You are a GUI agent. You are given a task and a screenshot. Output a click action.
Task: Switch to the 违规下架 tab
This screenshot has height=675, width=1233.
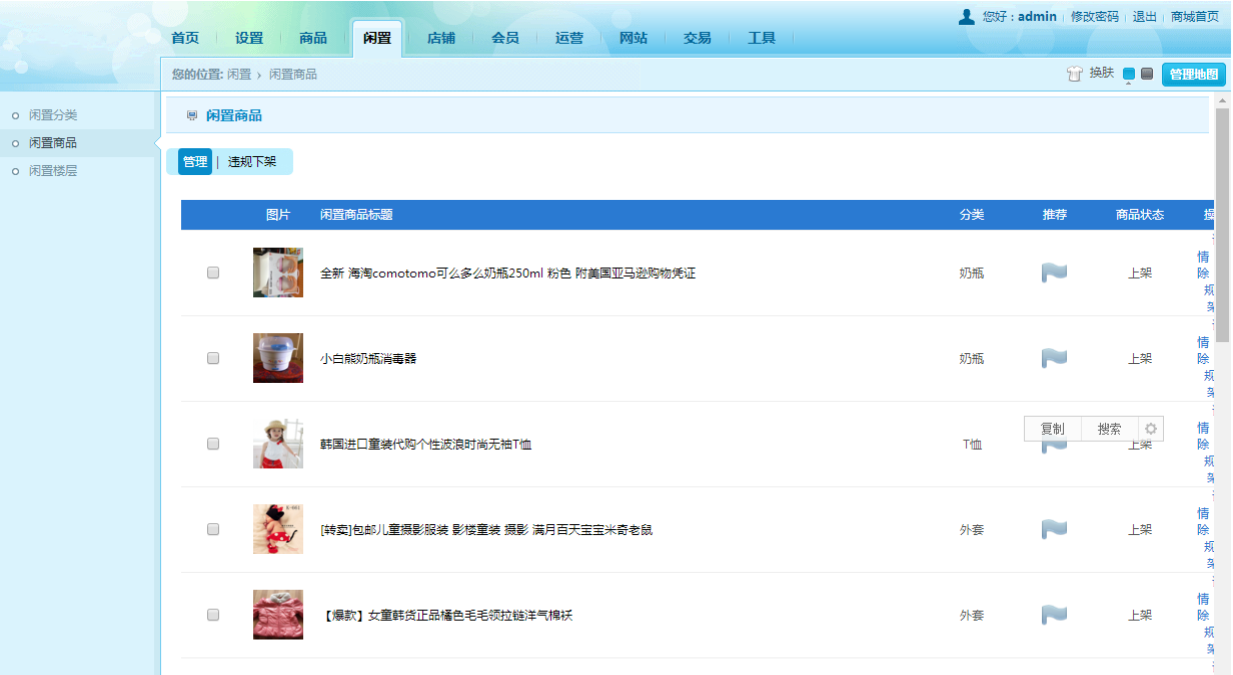(x=252, y=162)
